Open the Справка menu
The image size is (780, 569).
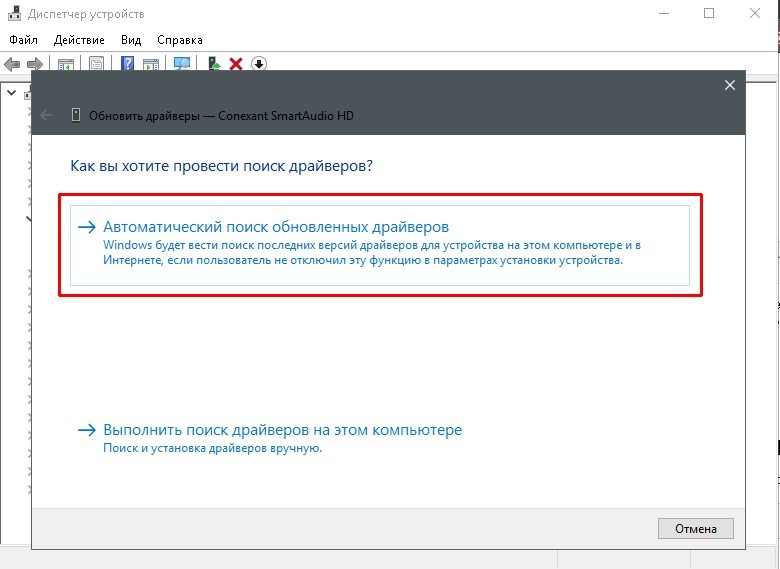click(180, 40)
